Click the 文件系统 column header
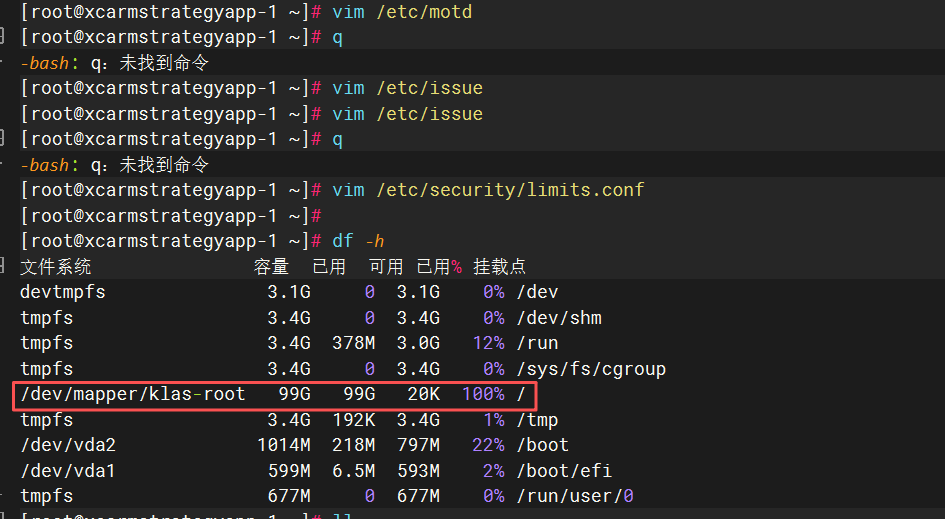The width and height of the screenshot is (945, 519). tap(56, 267)
